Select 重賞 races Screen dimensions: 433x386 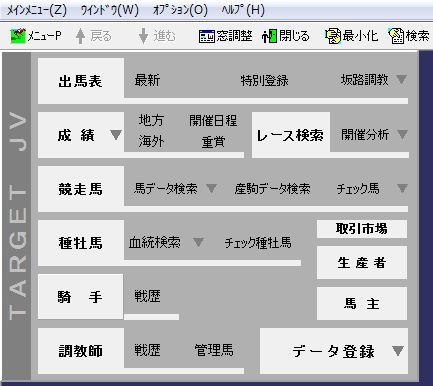[x=213, y=142]
